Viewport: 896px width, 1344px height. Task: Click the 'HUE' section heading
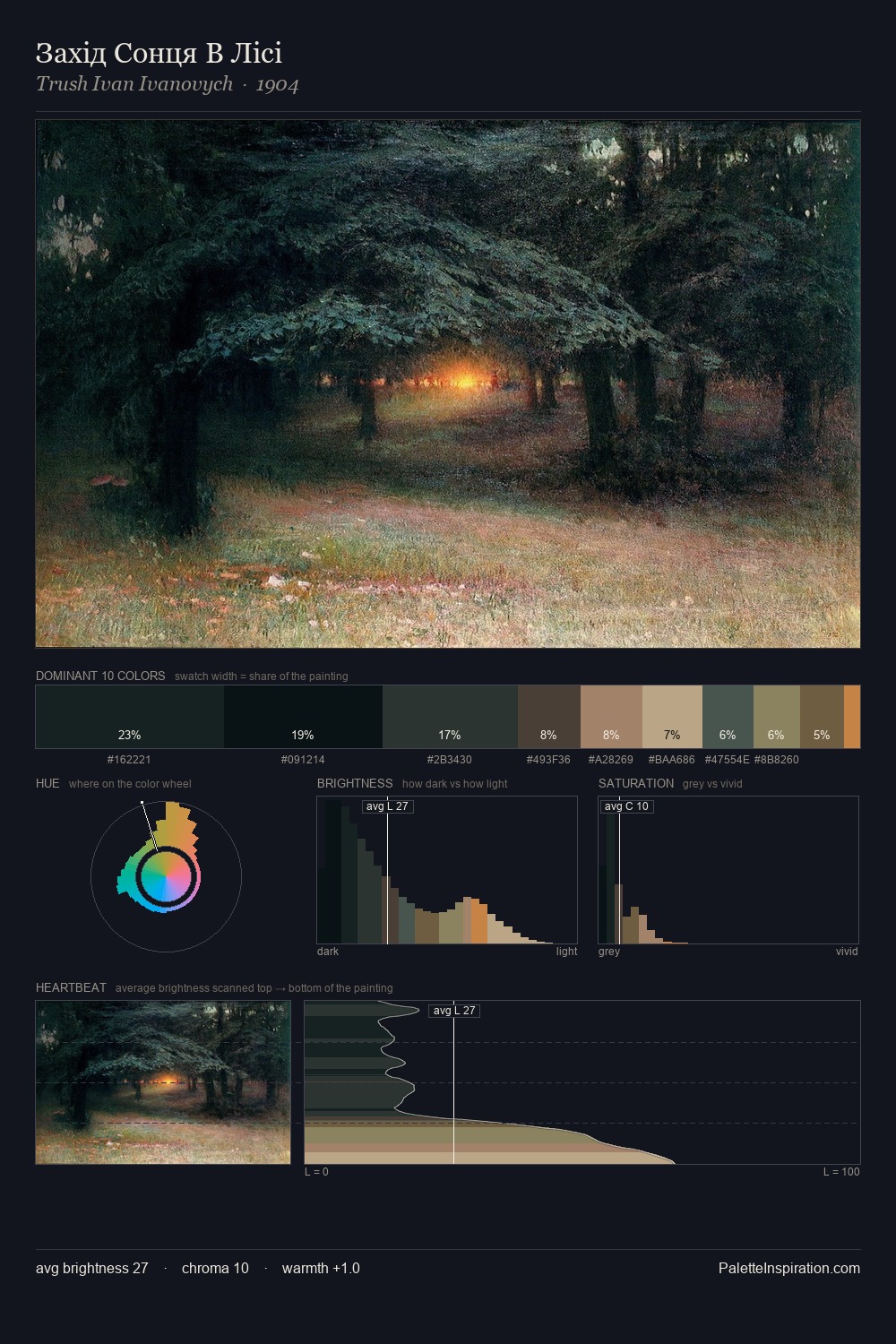click(47, 783)
